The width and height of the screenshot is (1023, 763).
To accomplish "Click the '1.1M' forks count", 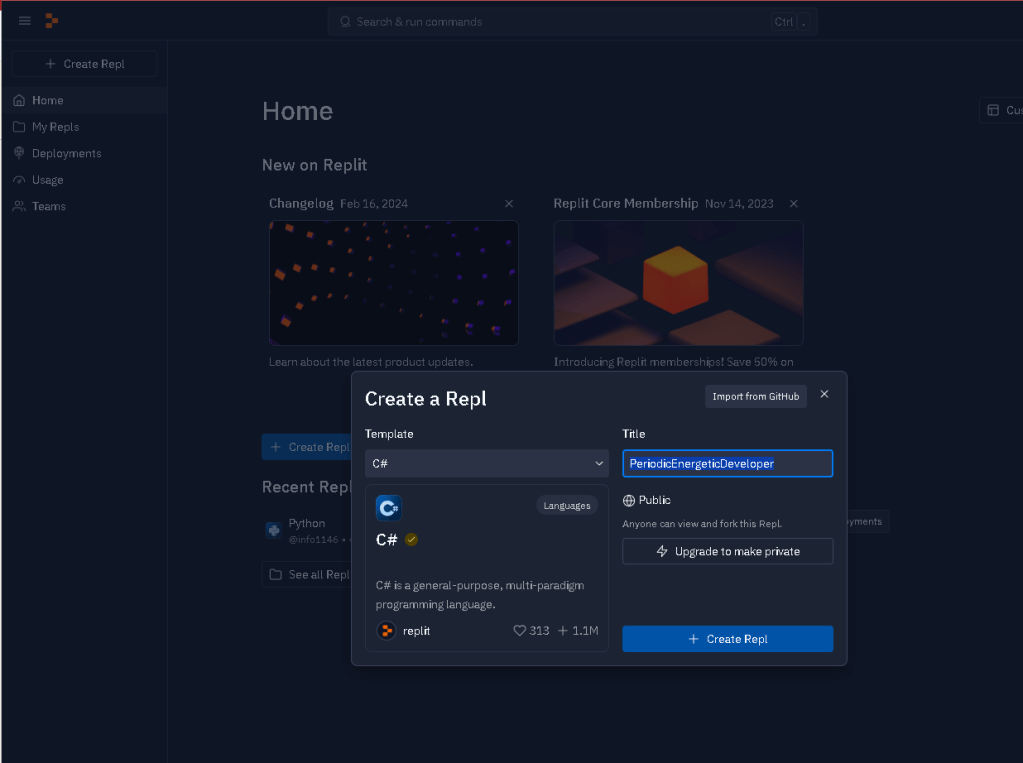I will [x=585, y=631].
